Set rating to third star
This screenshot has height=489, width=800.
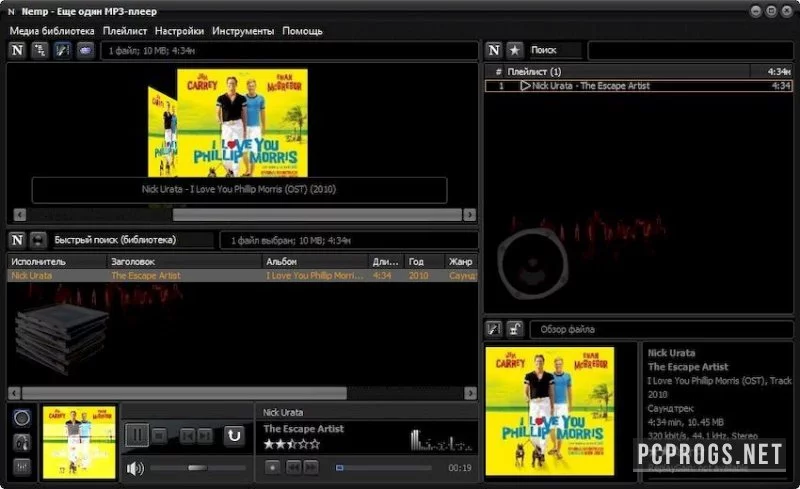point(292,444)
